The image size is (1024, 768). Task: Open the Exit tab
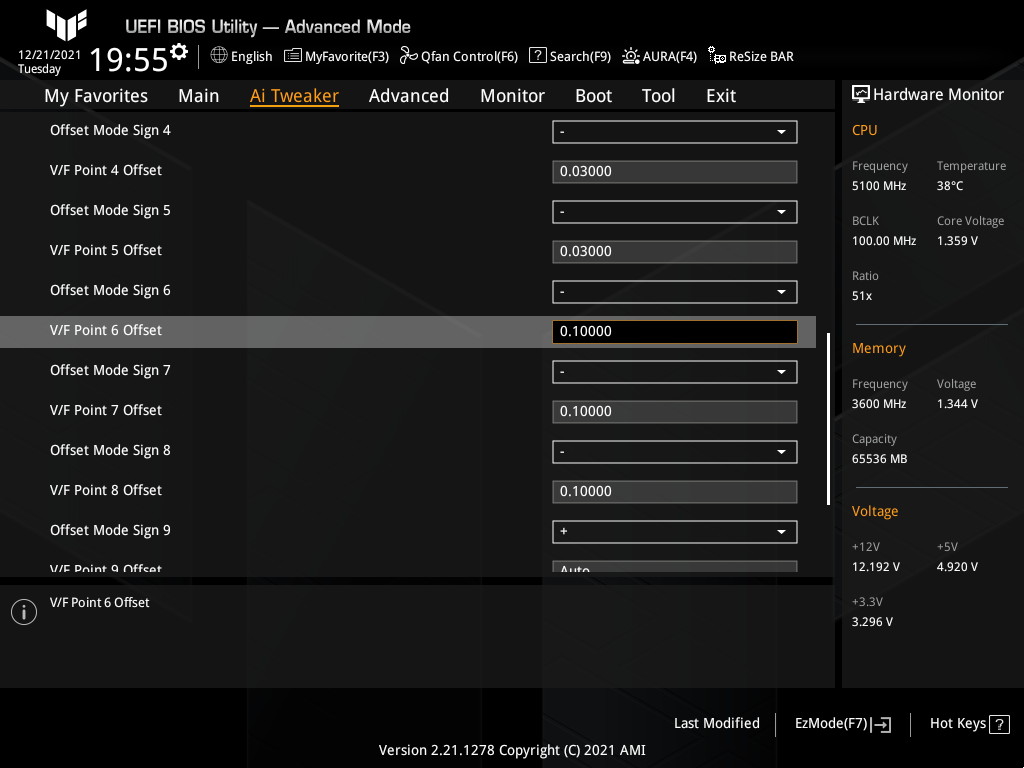point(721,96)
